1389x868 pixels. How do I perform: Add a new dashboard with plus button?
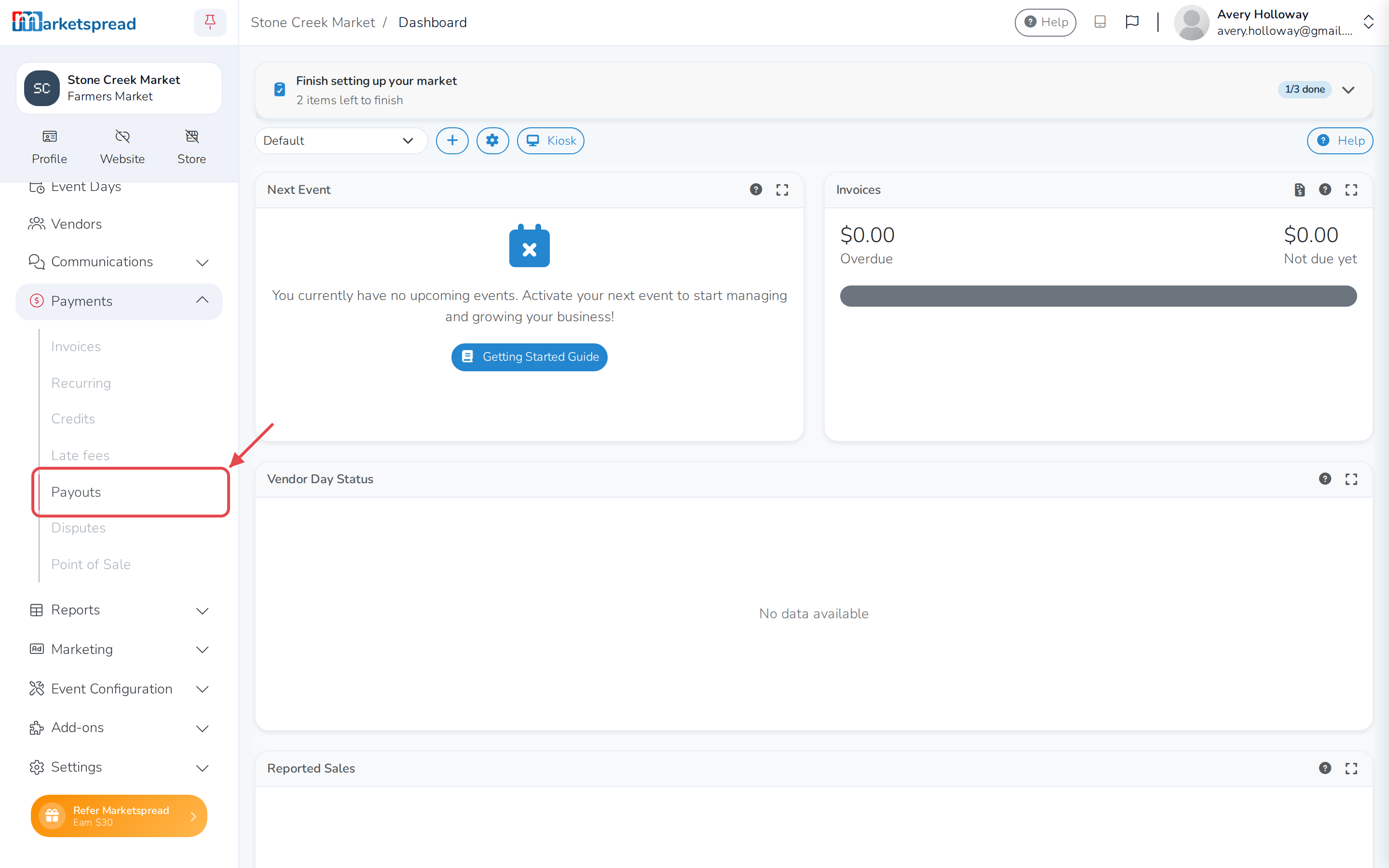coord(452,141)
